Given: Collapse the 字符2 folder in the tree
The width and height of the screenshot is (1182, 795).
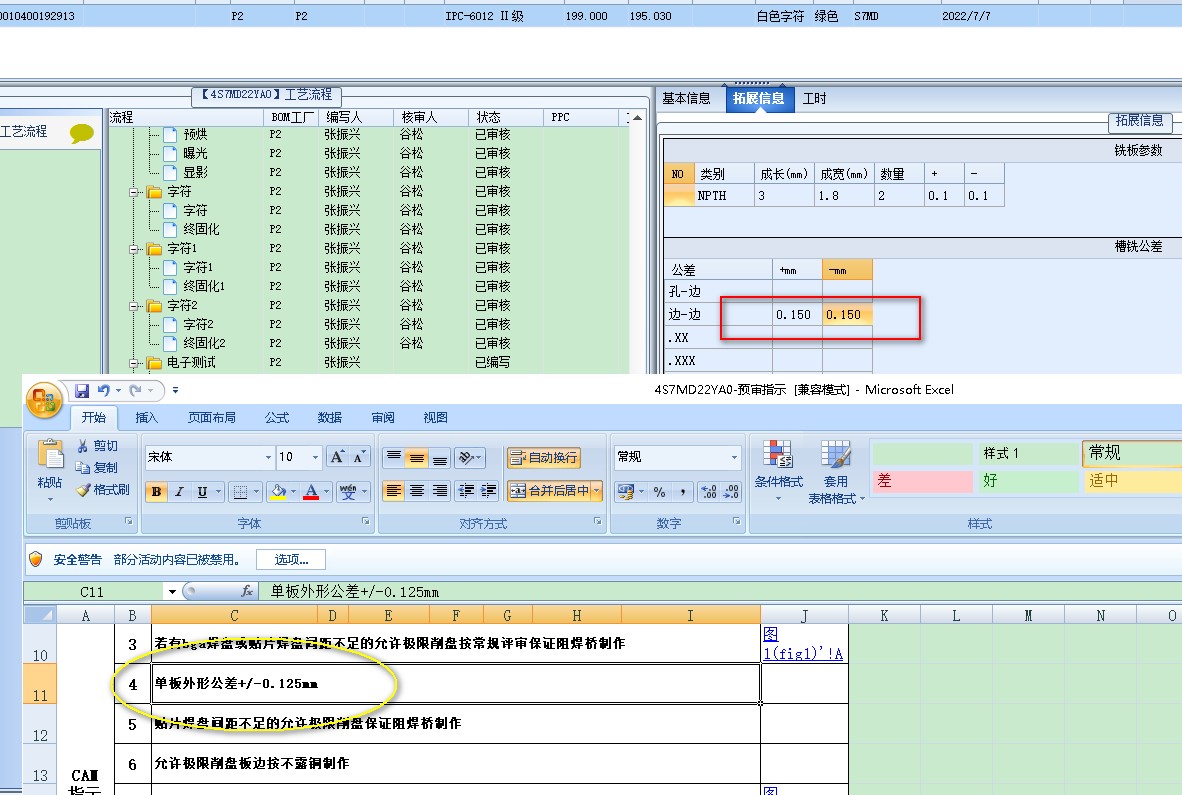Looking at the screenshot, I should (x=133, y=306).
